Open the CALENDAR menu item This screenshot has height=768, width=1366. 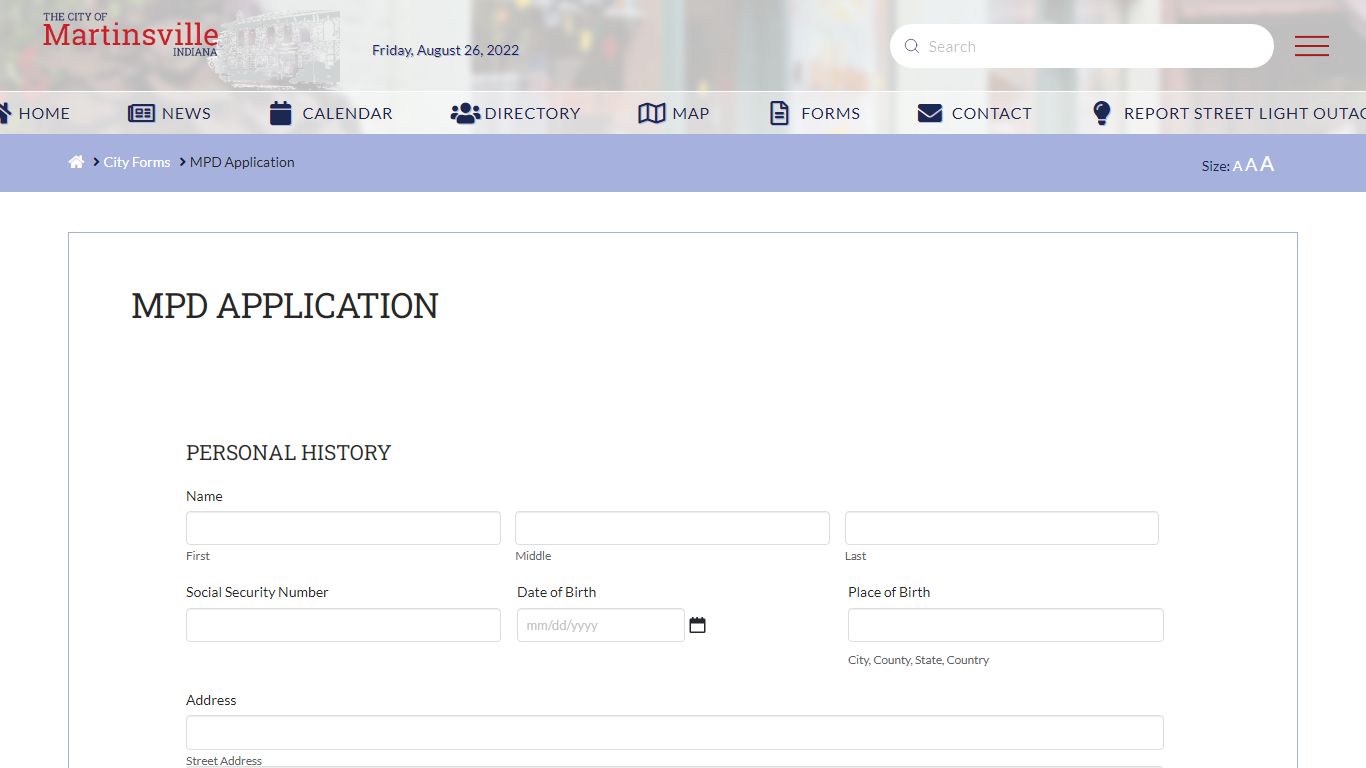(x=347, y=113)
